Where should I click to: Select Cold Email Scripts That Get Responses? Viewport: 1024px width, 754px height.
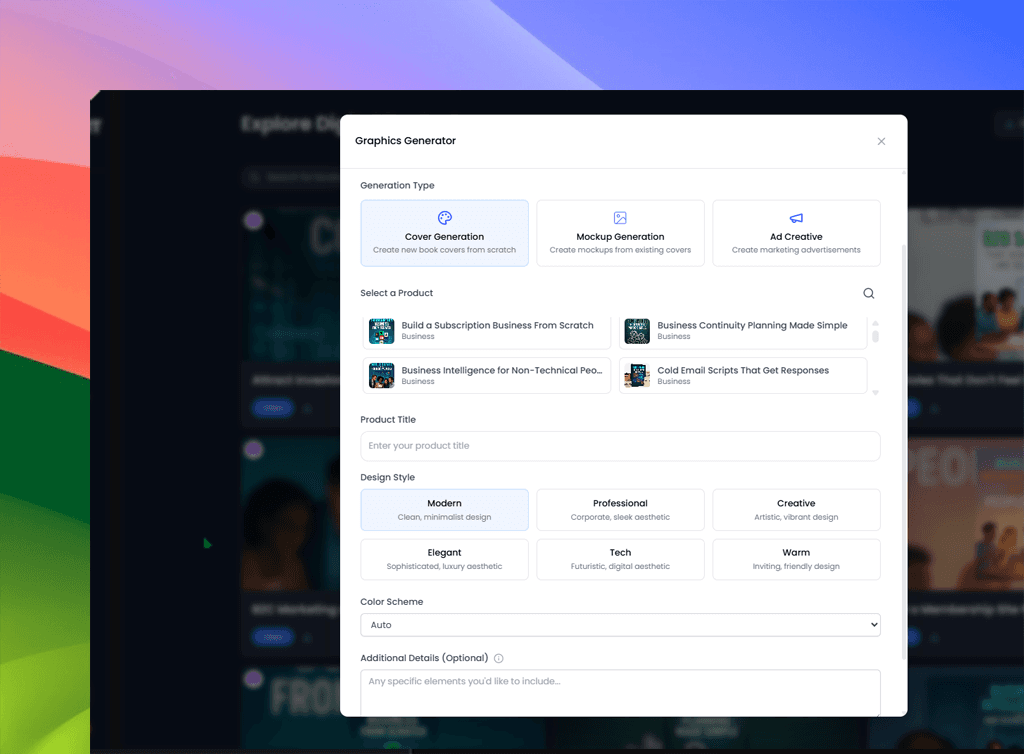743,375
